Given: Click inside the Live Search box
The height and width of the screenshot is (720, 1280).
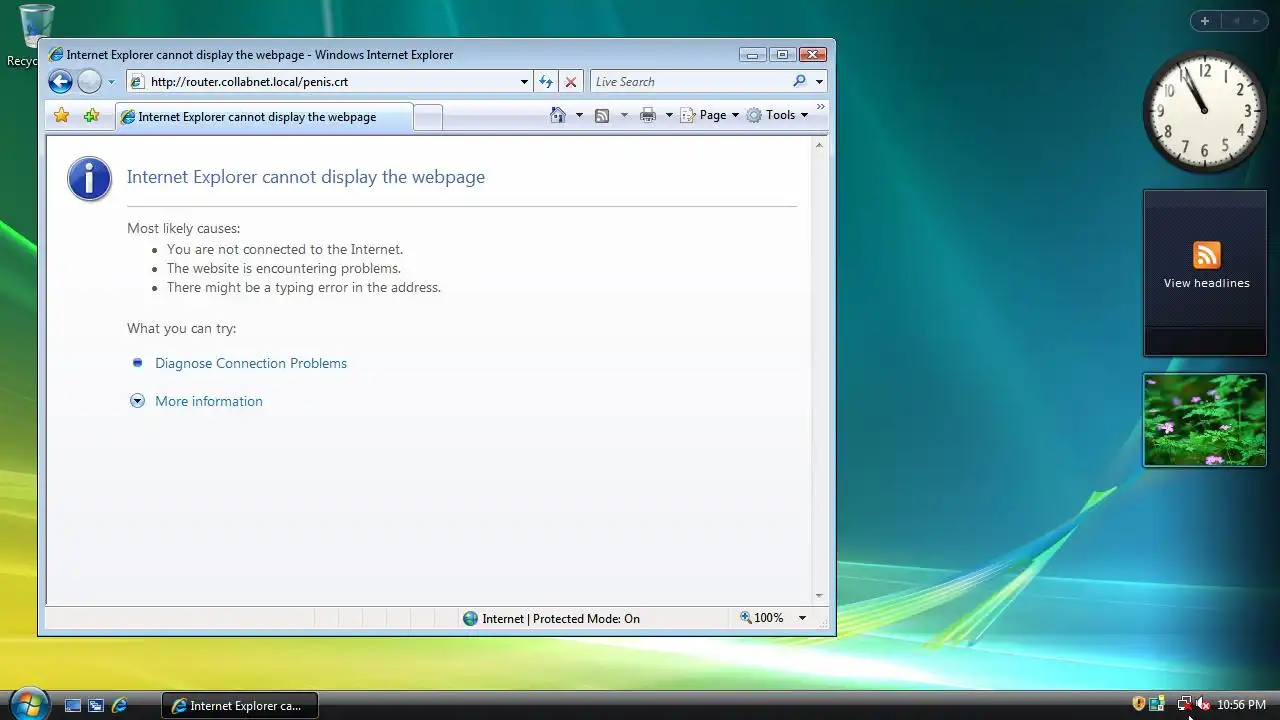Looking at the screenshot, I should tap(688, 82).
